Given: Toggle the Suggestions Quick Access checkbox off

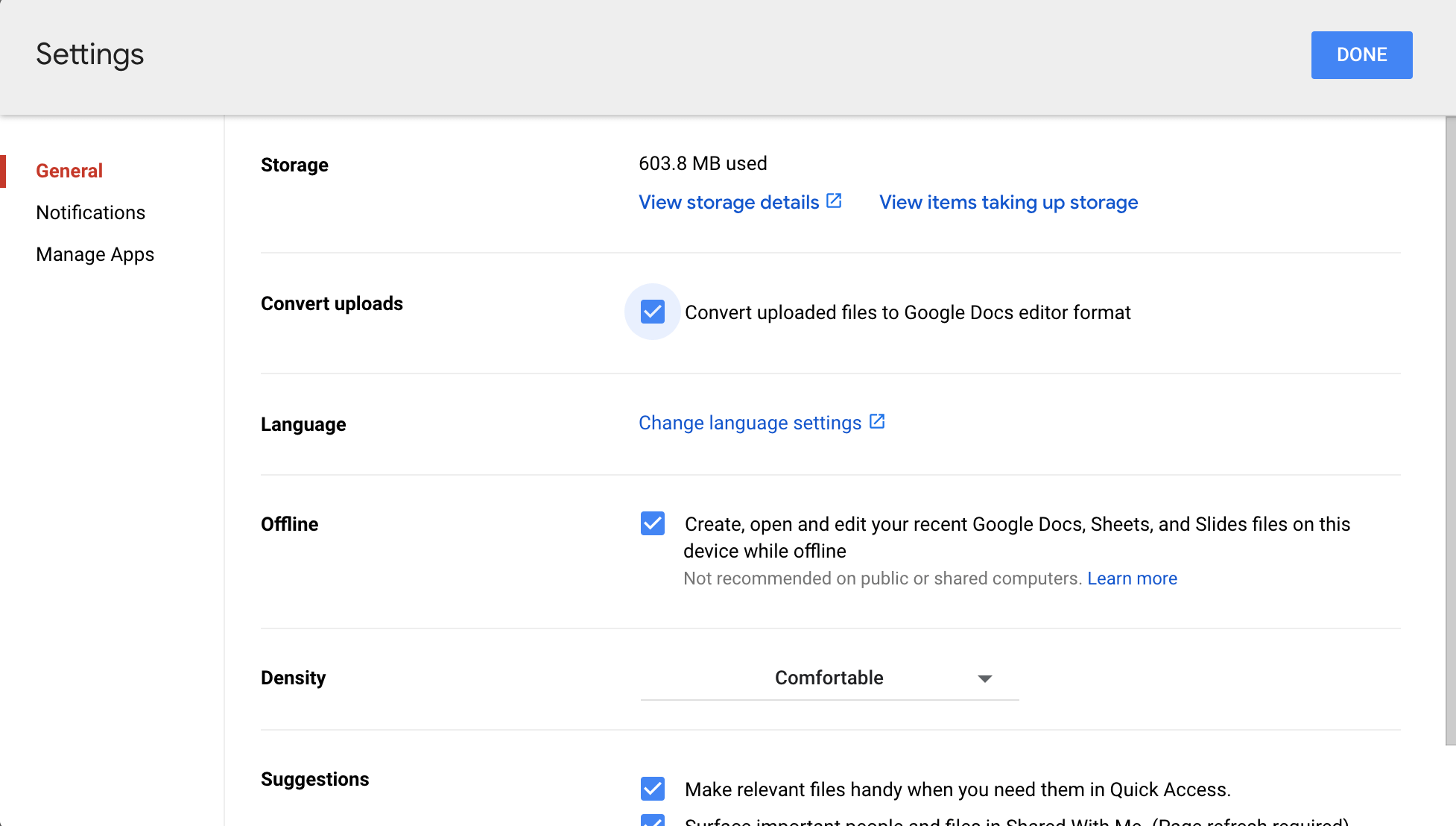Looking at the screenshot, I should pyautogui.click(x=652, y=789).
